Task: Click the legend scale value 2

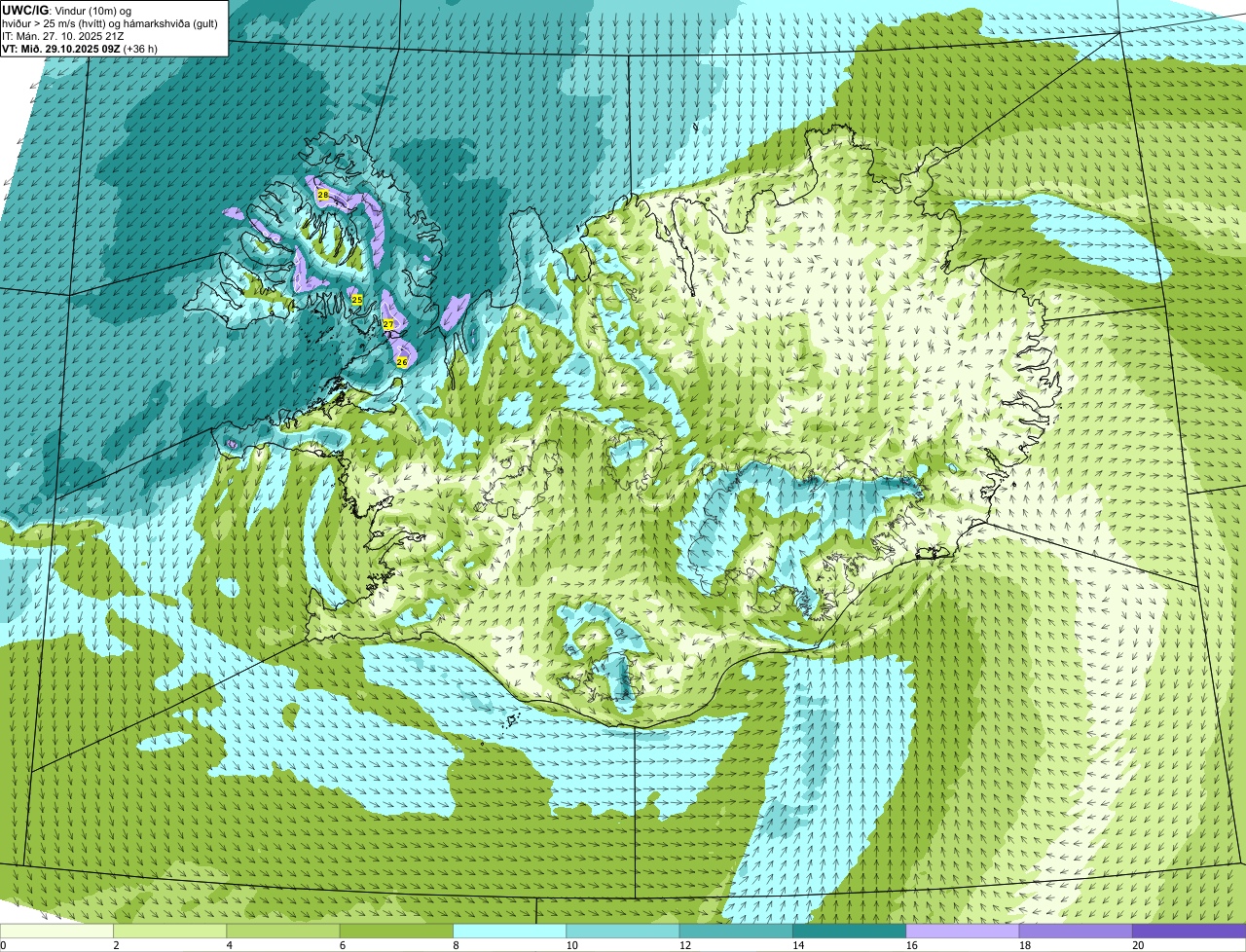Action: coord(117,945)
